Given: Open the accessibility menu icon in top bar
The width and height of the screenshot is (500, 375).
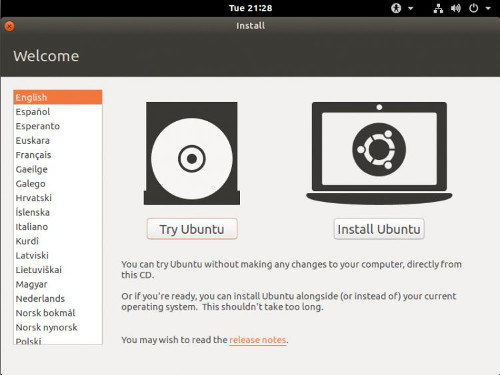Looking at the screenshot, I should coord(396,8).
